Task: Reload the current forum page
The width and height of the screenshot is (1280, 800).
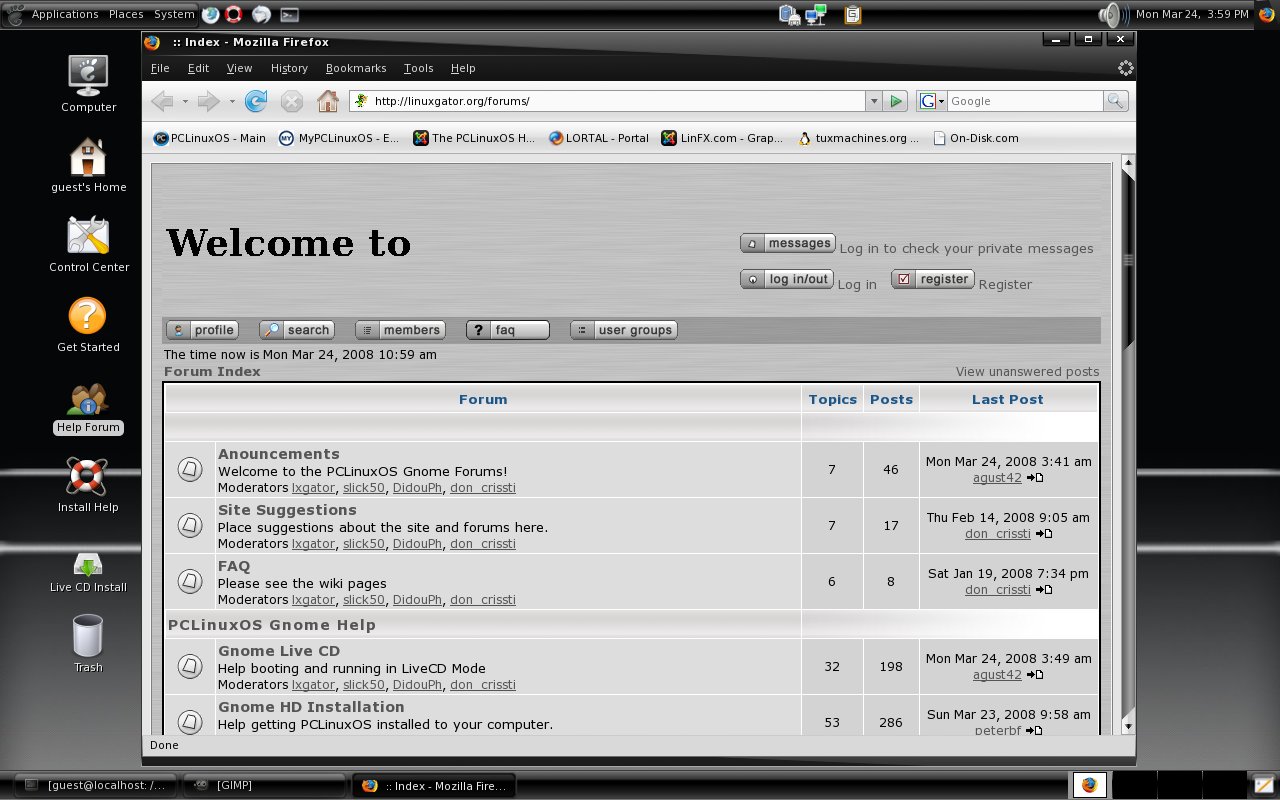Action: (x=256, y=101)
